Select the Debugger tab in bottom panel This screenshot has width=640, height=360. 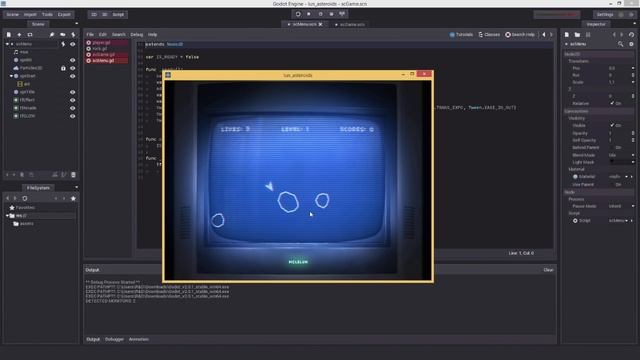coord(114,339)
